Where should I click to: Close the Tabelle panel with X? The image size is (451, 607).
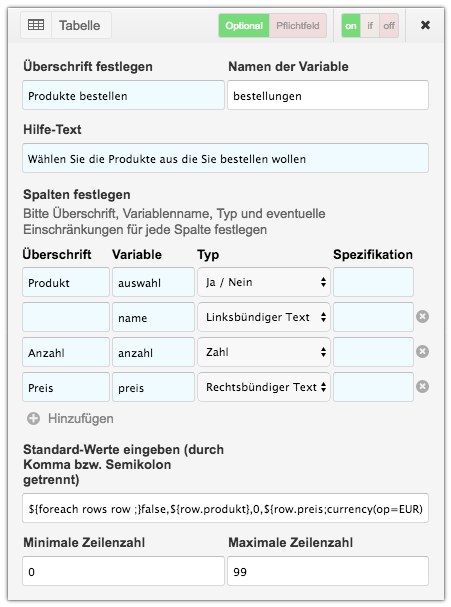click(425, 25)
